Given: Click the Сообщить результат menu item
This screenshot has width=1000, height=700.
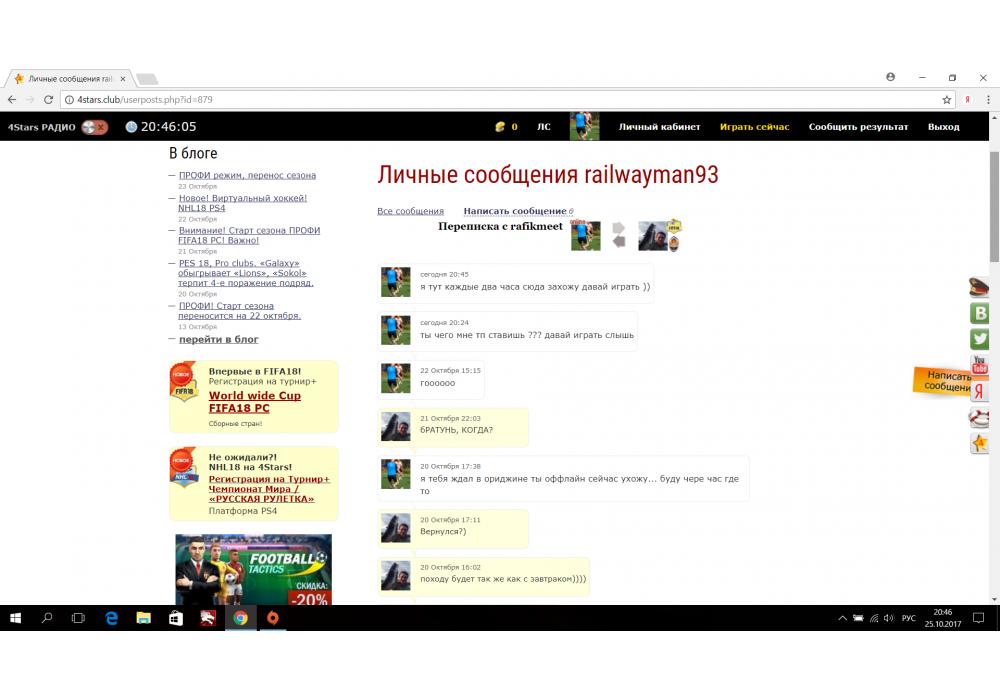Looking at the screenshot, I should 858,127.
